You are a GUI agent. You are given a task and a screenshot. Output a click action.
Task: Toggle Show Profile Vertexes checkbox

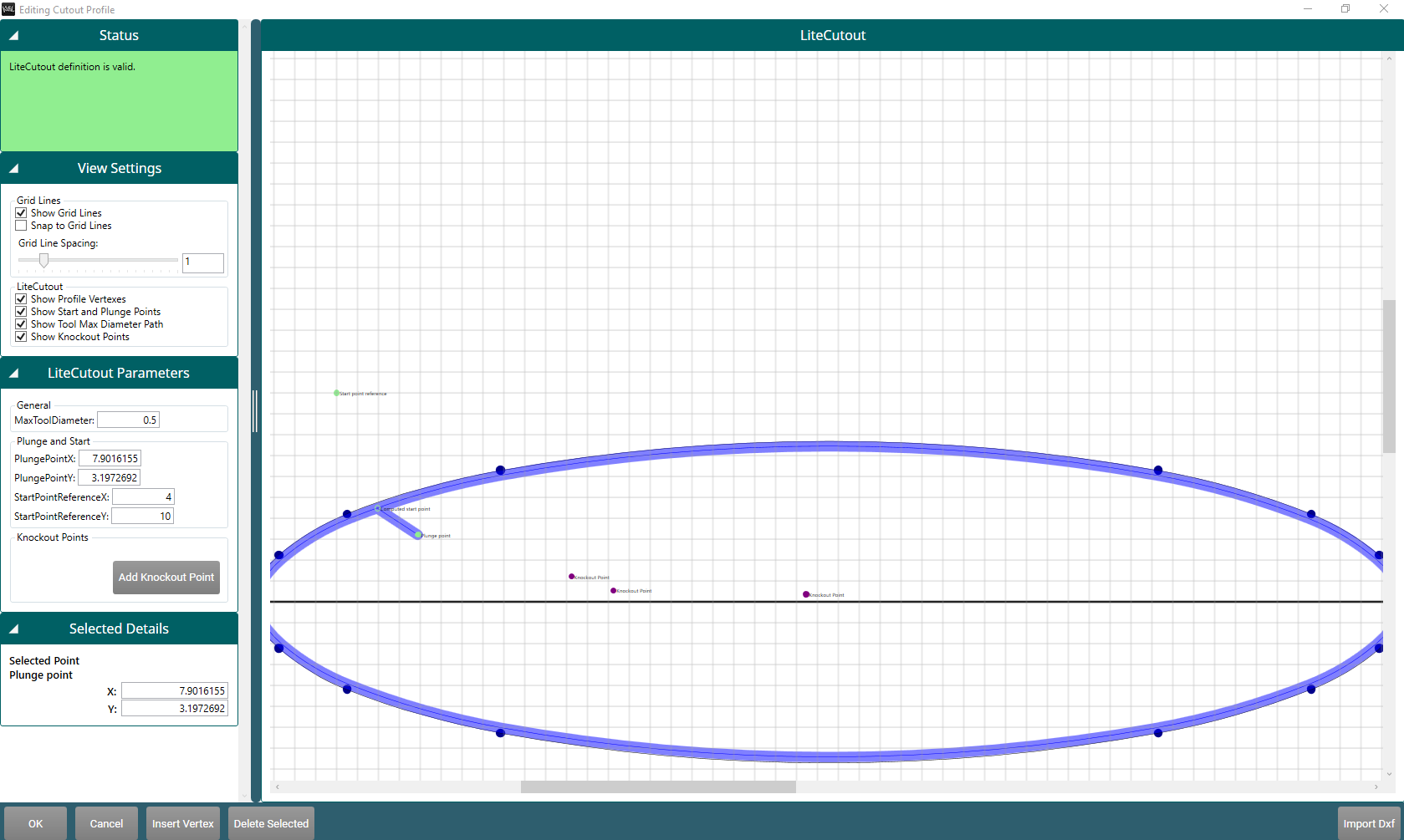tap(21, 299)
